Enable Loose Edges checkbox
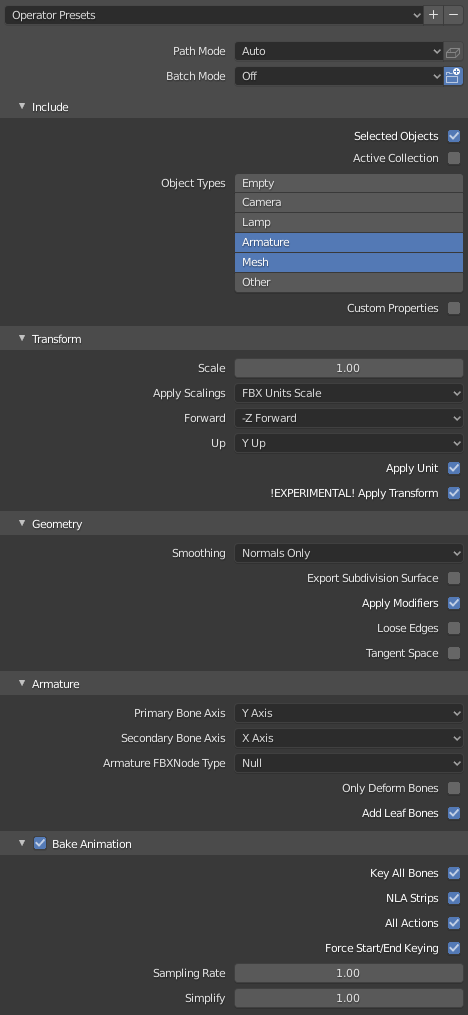Image resolution: width=468 pixels, height=1015 pixels. click(x=454, y=628)
